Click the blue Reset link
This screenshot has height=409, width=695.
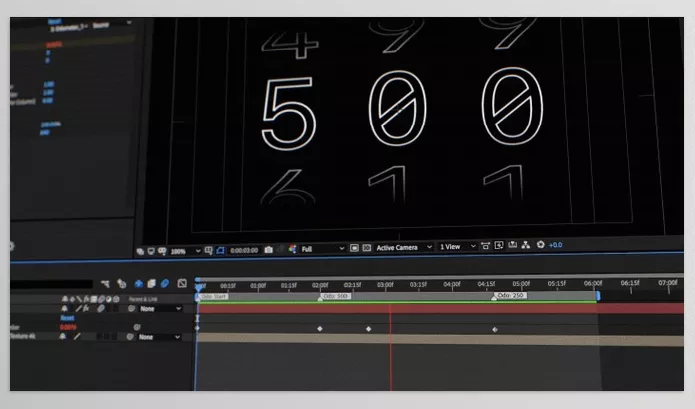pos(67,318)
